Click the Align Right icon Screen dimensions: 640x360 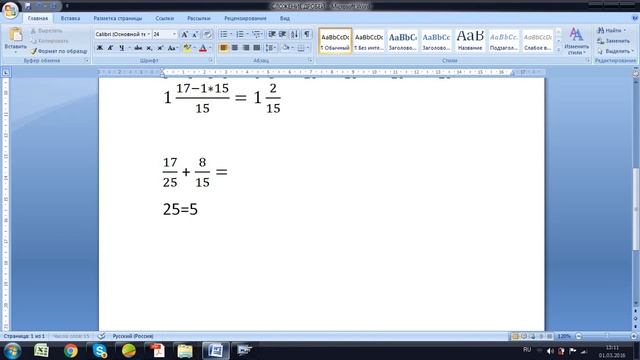[x=246, y=48]
